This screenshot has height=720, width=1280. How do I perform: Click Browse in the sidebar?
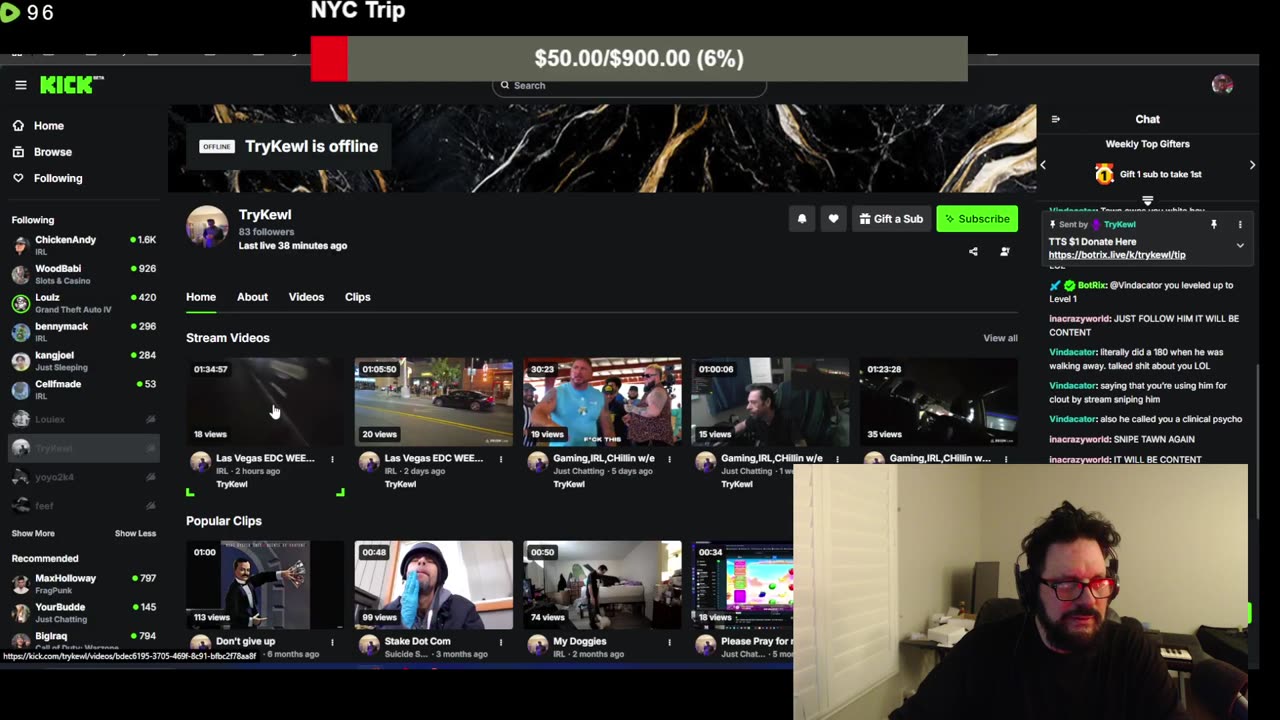click(53, 152)
